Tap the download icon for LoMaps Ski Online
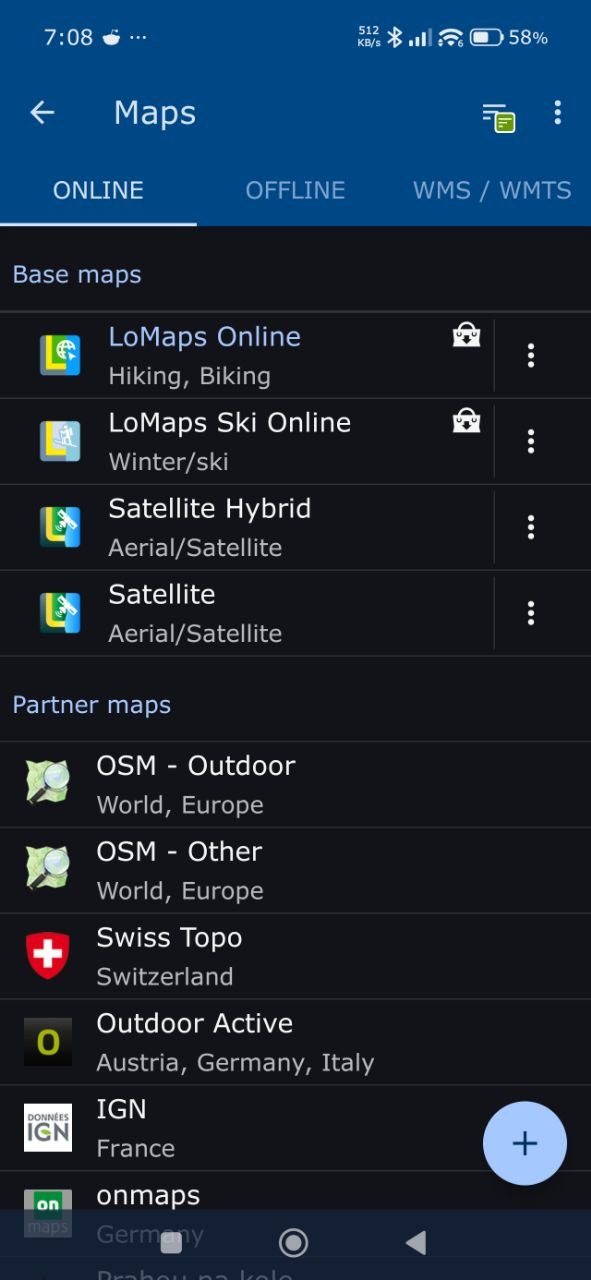Image resolution: width=591 pixels, height=1280 pixels. [466, 423]
